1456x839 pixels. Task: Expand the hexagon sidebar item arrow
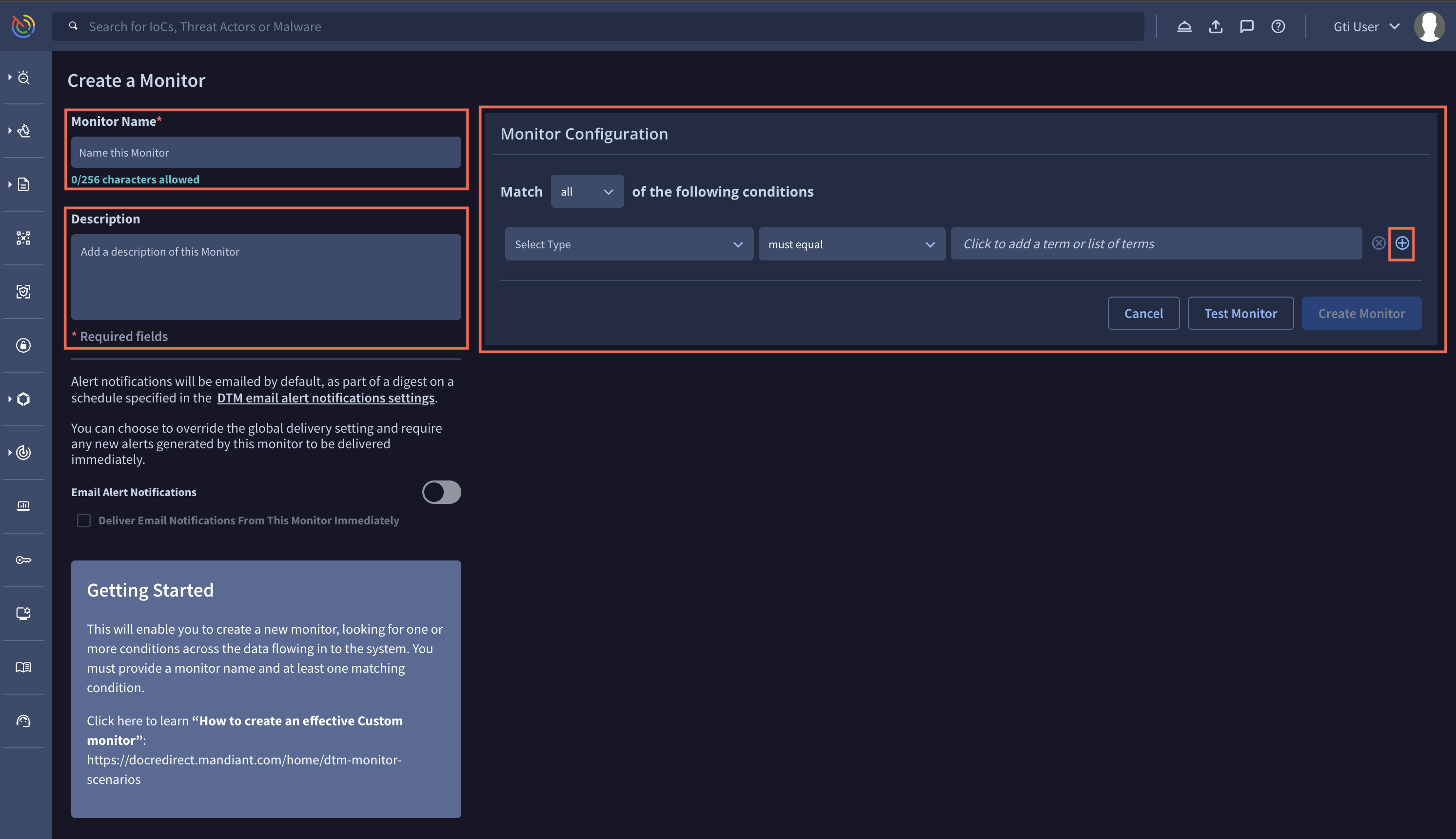10,399
